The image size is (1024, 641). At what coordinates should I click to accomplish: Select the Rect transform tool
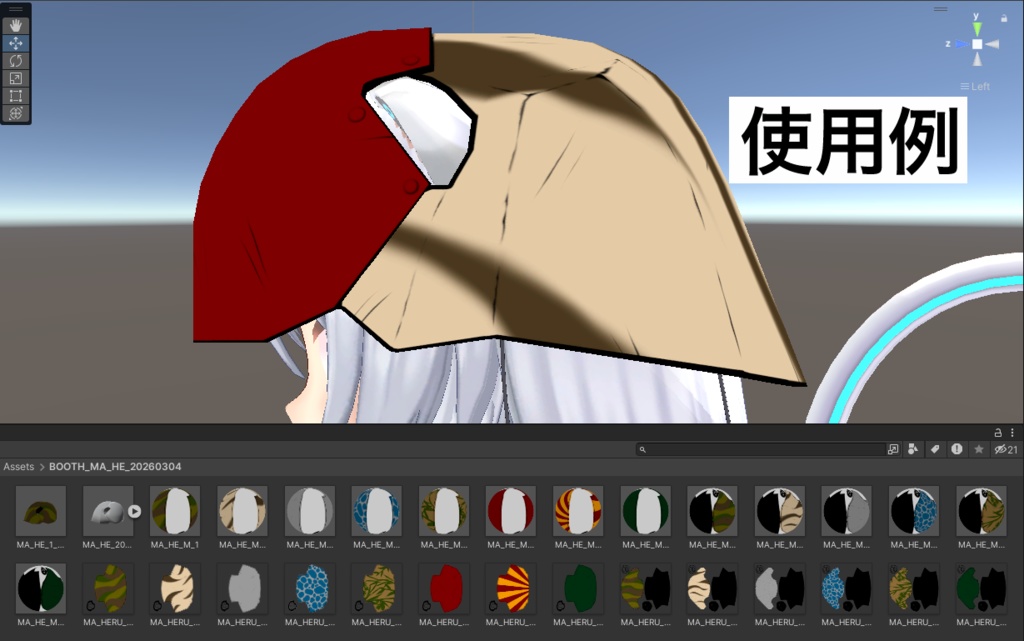(15, 96)
